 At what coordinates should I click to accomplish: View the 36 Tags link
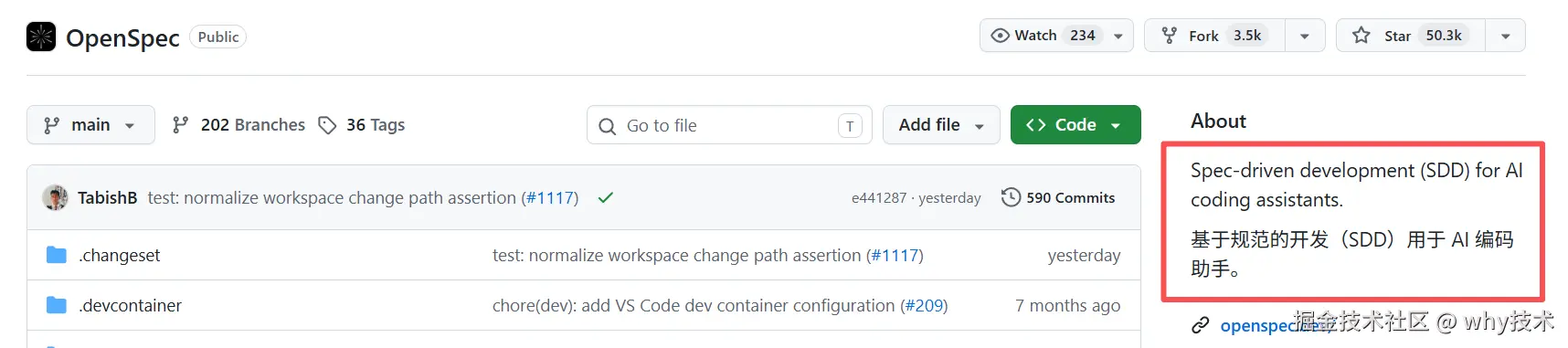click(x=376, y=125)
